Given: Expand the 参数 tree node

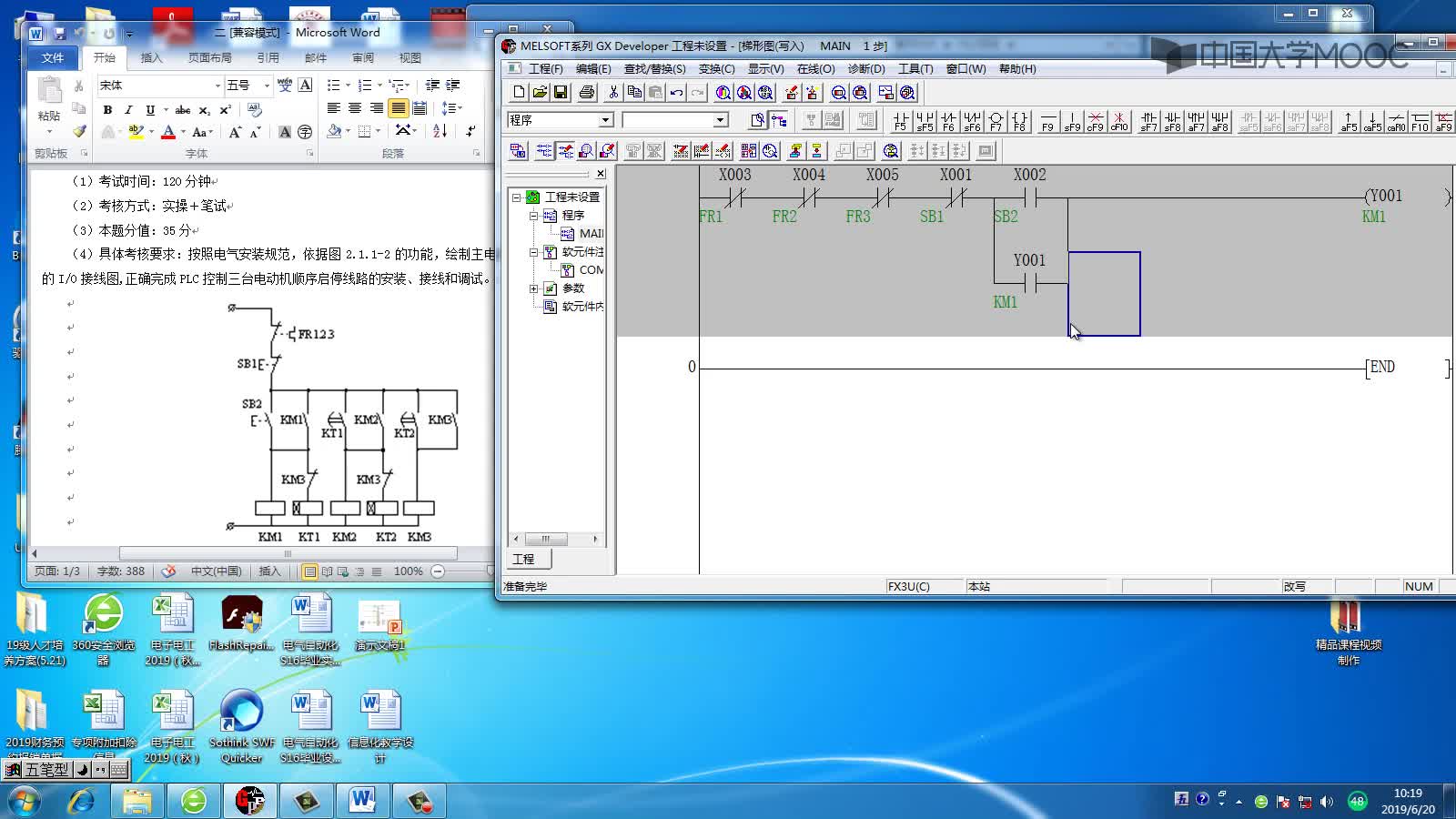Looking at the screenshot, I should tap(534, 288).
